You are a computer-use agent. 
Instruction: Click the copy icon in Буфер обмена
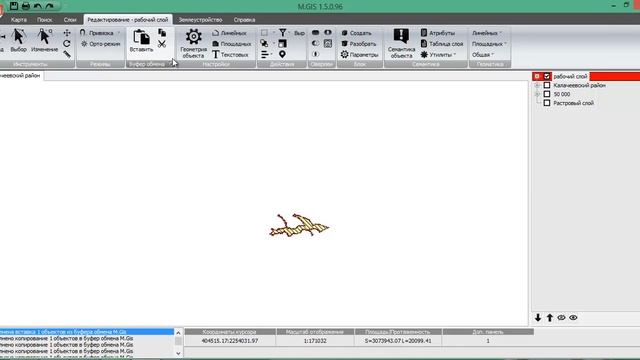162,33
